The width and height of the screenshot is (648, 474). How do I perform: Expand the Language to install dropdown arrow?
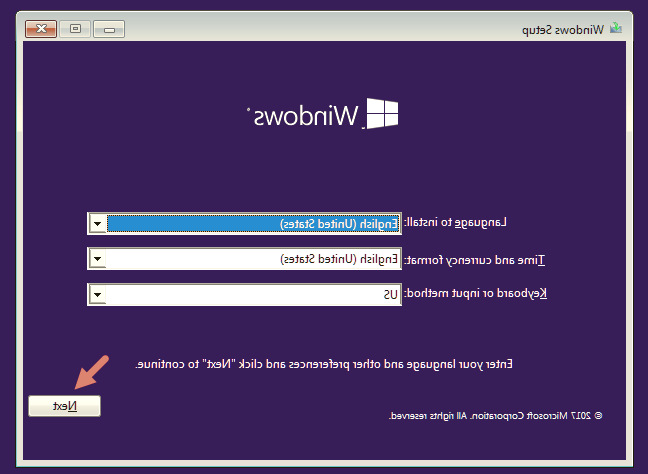pyautogui.click(x=97, y=223)
